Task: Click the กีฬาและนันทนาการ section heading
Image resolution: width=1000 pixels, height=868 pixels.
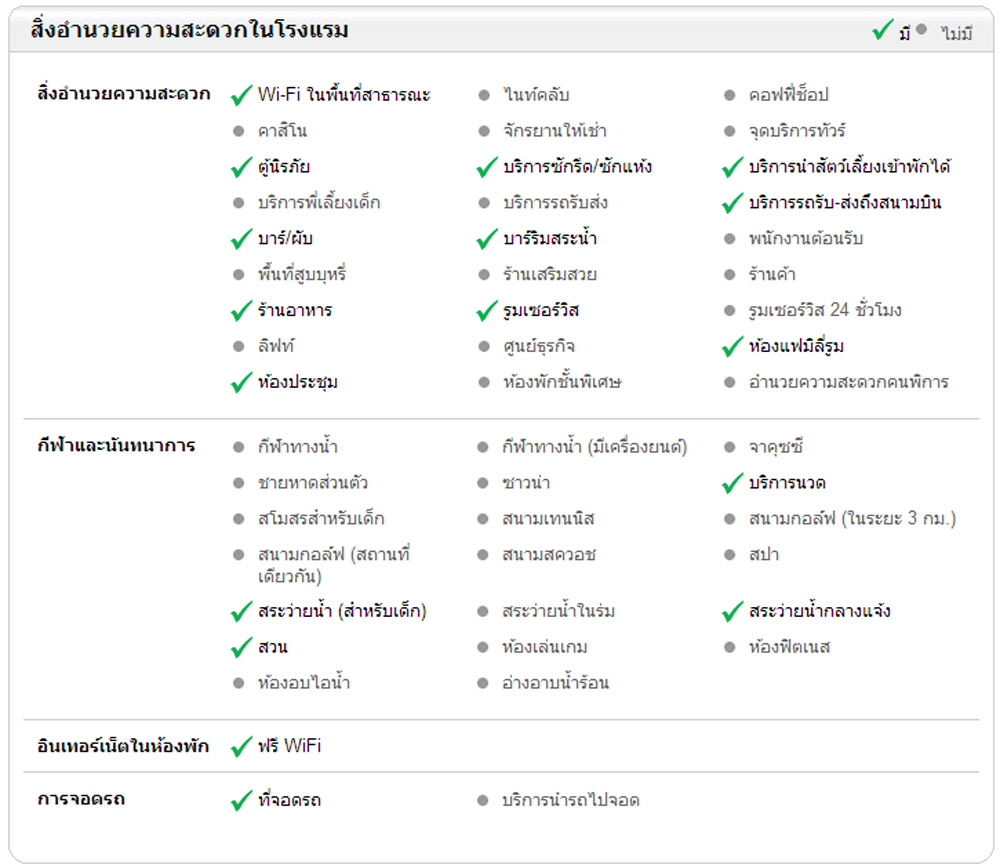Action: [116, 446]
